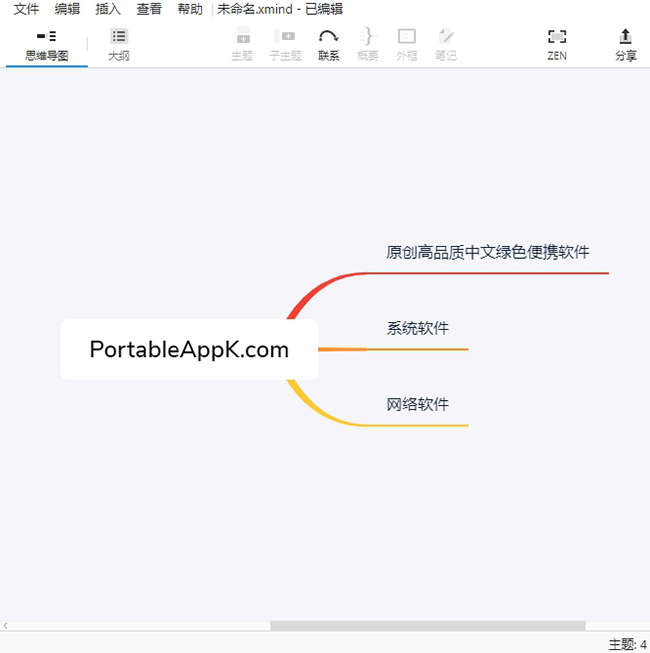Click the 子主题 add subtopic icon
650x653 pixels.
[x=285, y=37]
